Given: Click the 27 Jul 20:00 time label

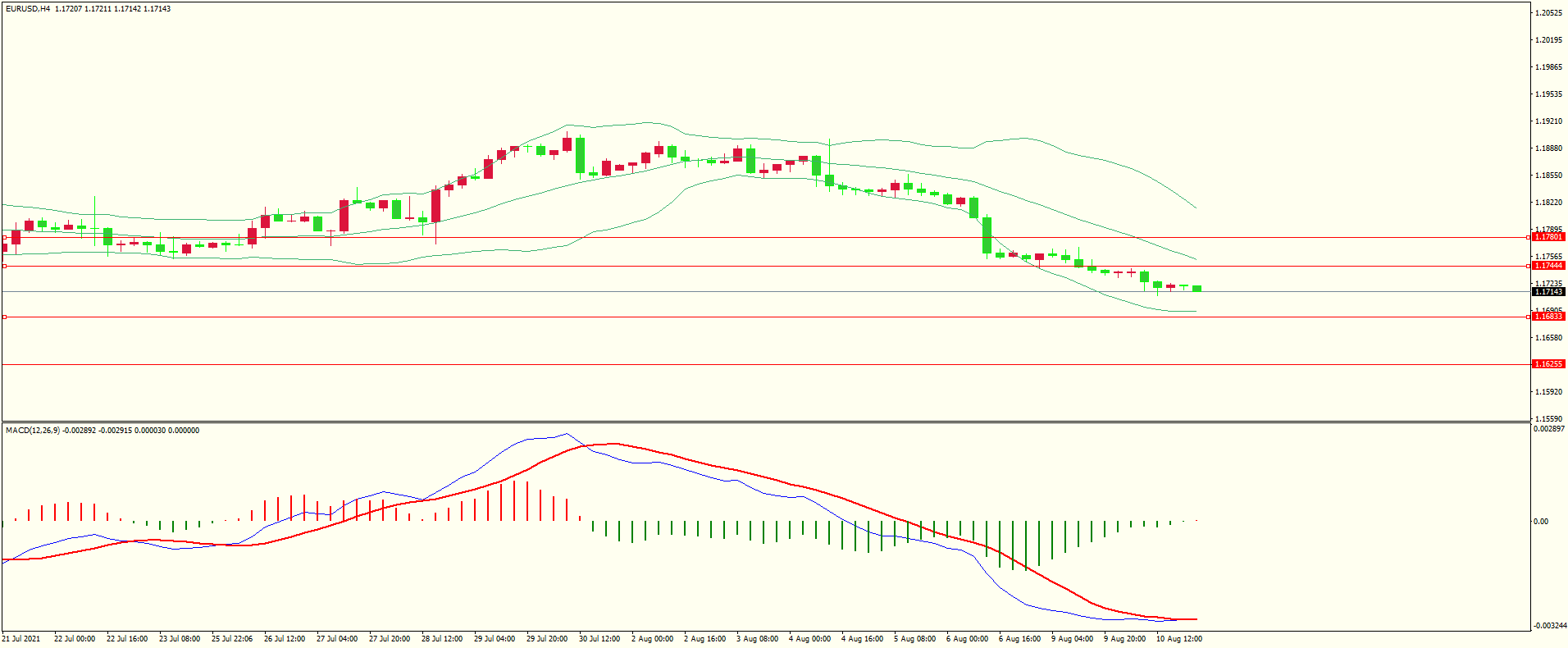Looking at the screenshot, I should (x=390, y=639).
